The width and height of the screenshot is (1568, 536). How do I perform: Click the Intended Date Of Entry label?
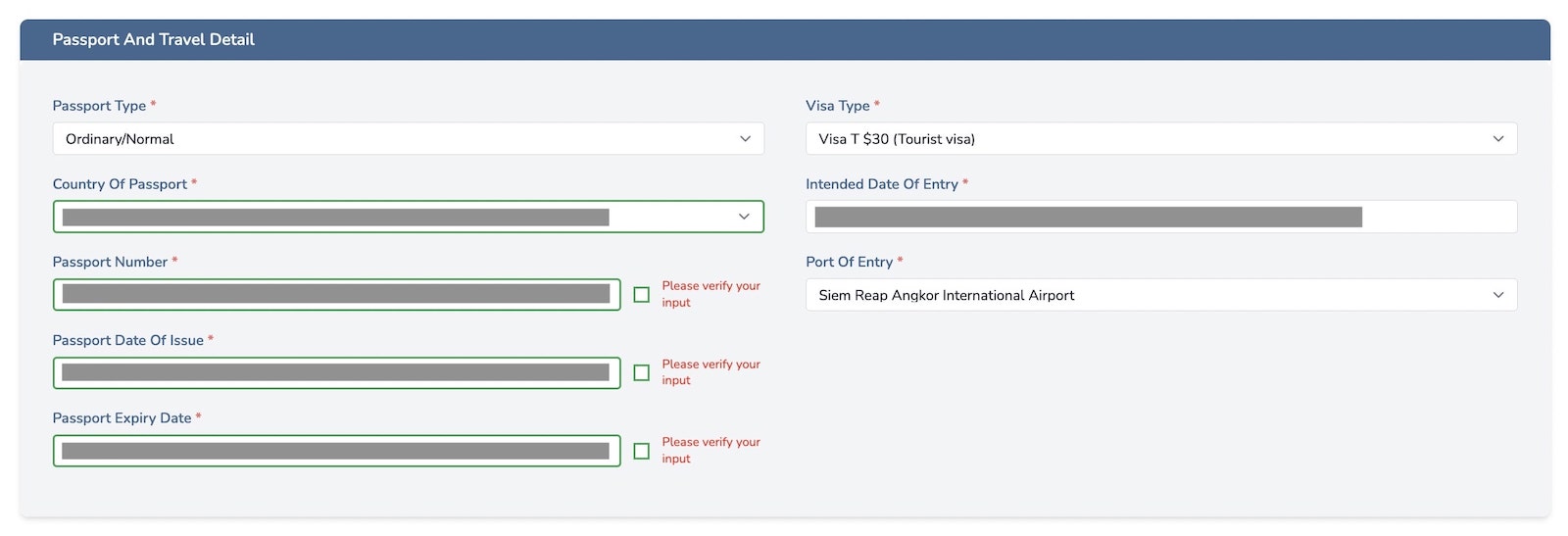tap(881, 184)
